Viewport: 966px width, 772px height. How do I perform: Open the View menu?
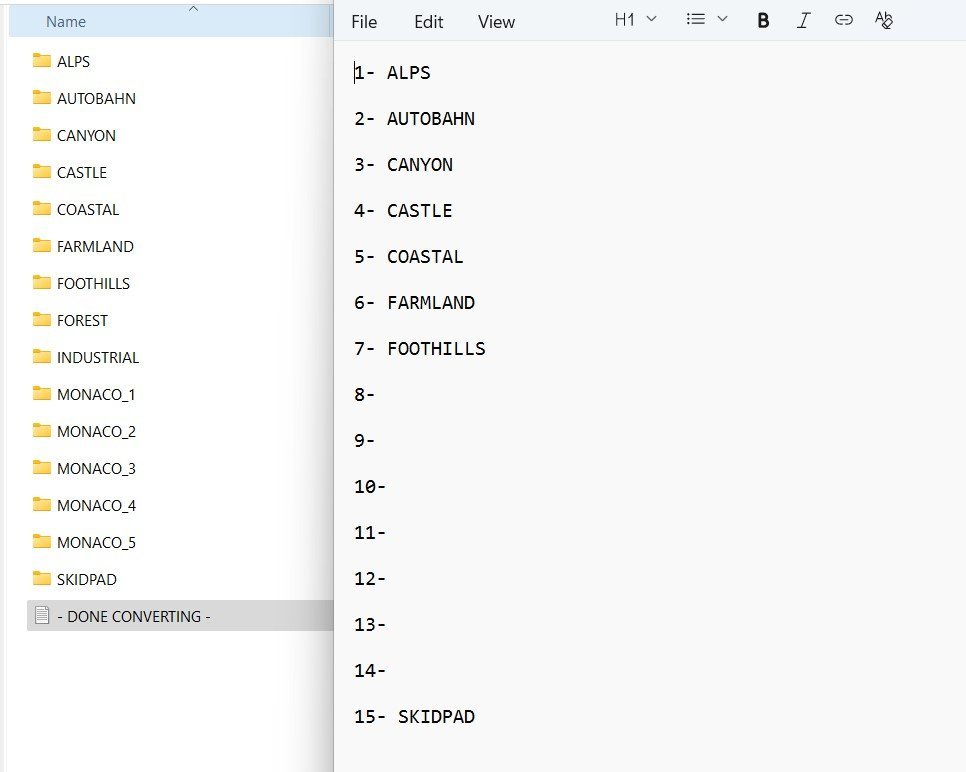pos(496,22)
